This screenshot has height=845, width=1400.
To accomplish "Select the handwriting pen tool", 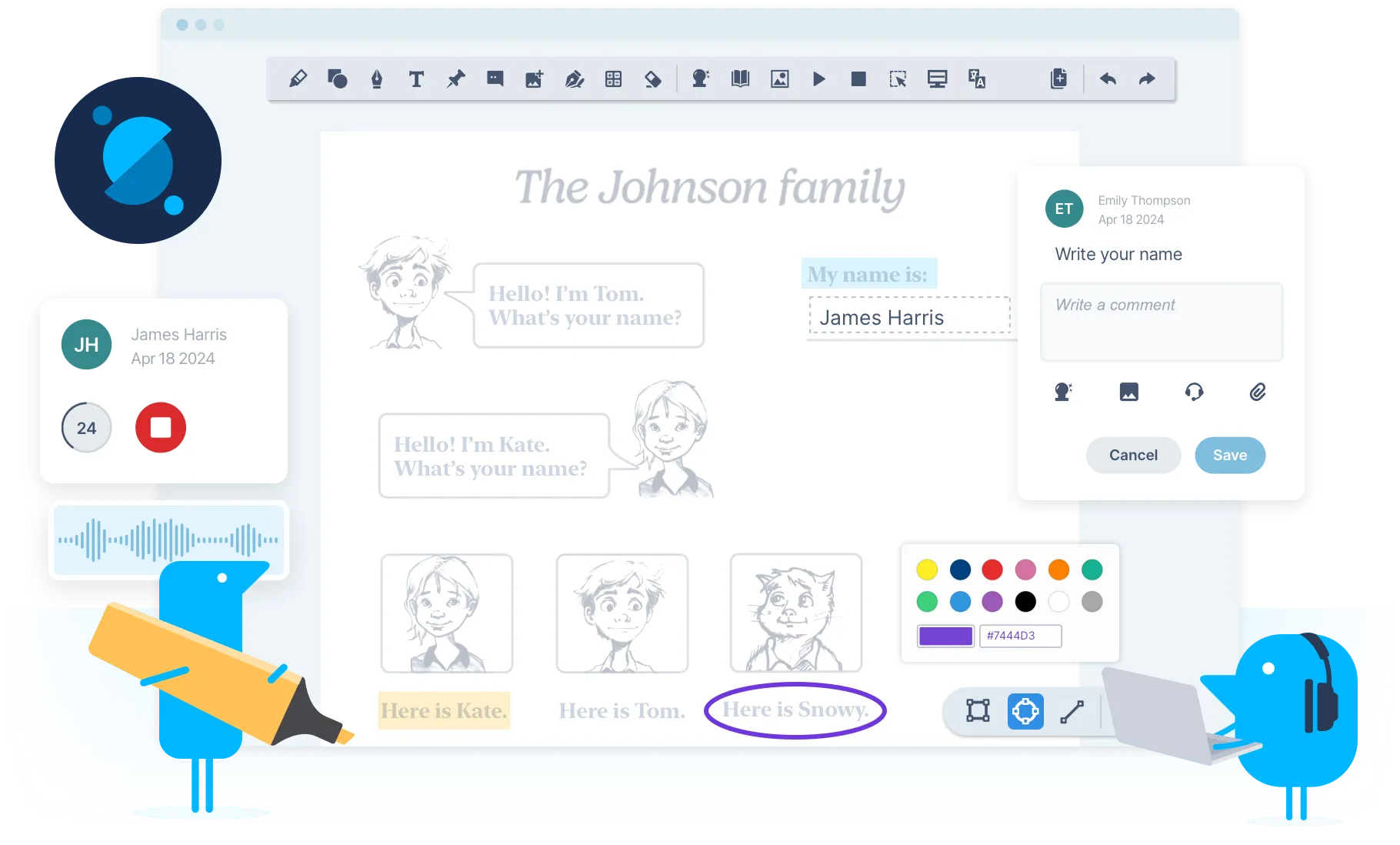I will pyautogui.click(x=575, y=78).
